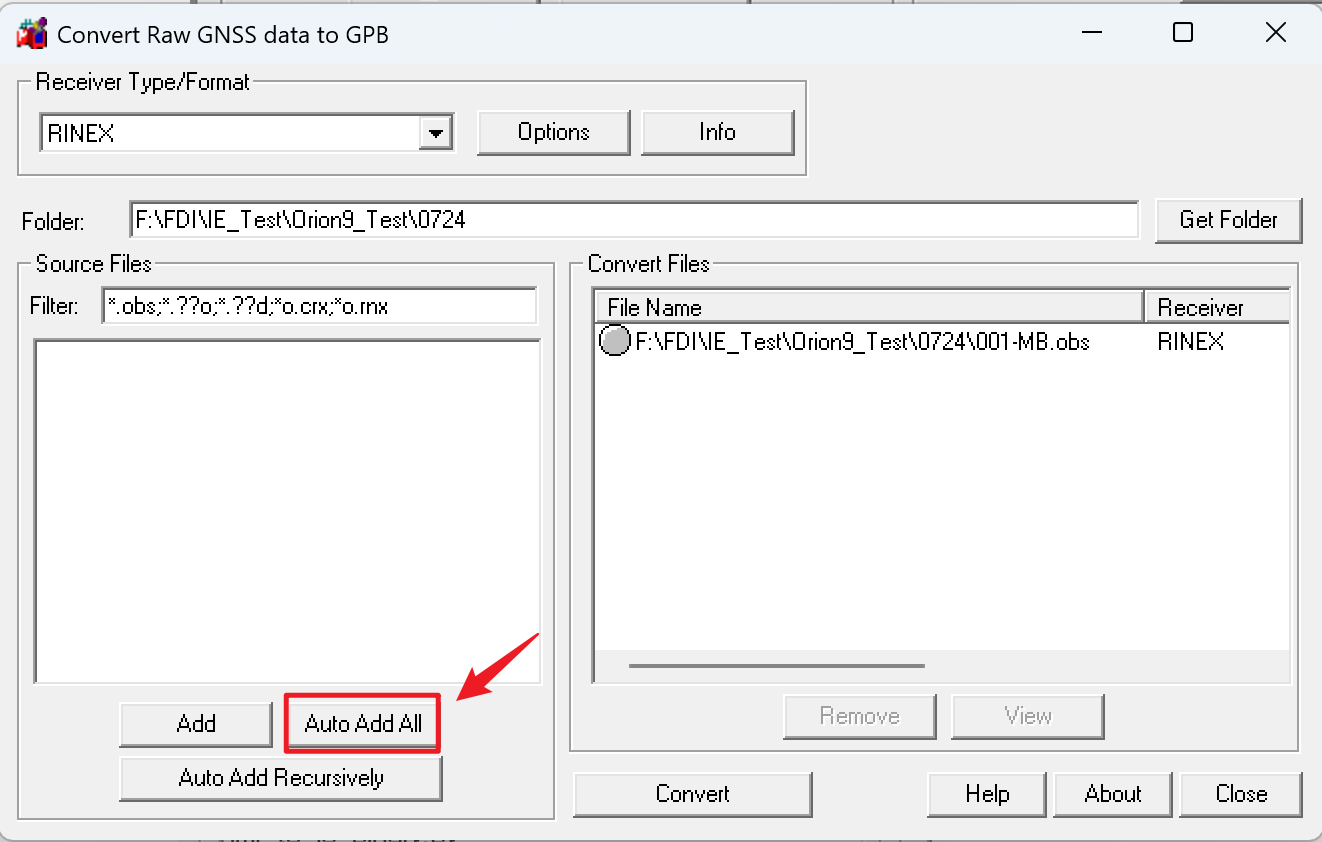Viewport: 1322px width, 842px height.
Task: Click the Remove button
Action: point(860,716)
